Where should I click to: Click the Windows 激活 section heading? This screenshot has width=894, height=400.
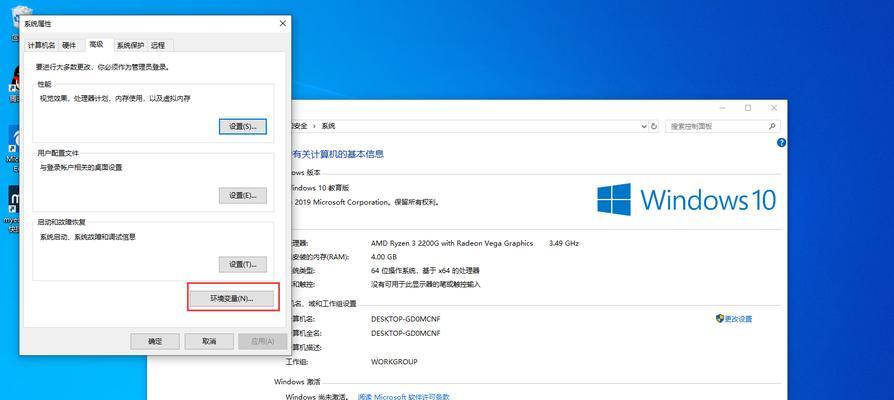pyautogui.click(x=298, y=382)
